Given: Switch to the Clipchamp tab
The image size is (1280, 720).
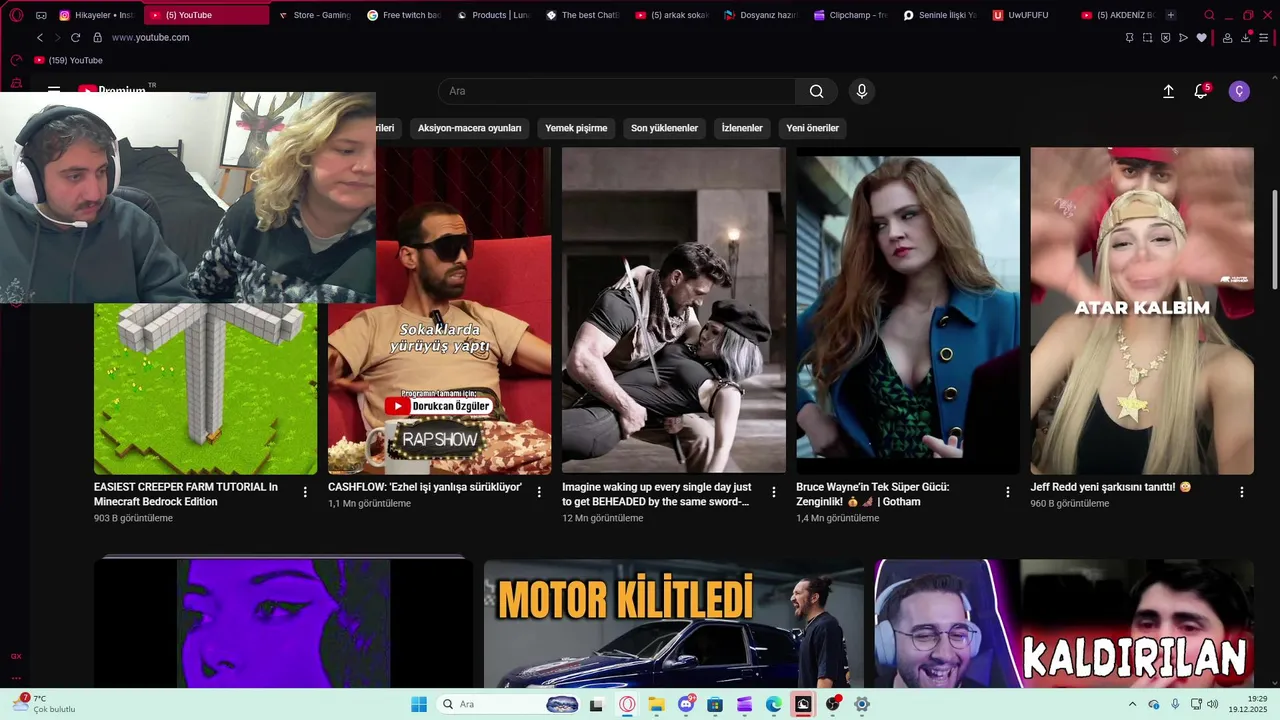Looking at the screenshot, I should pos(850,15).
